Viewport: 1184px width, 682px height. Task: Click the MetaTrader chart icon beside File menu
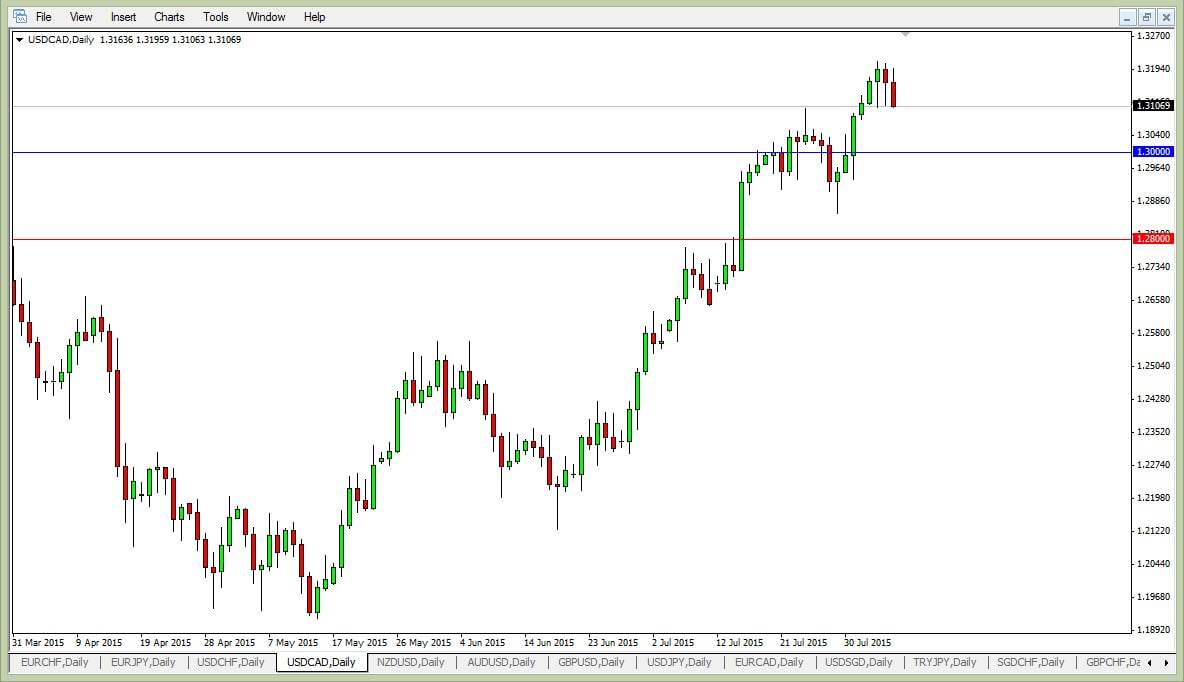(x=19, y=17)
